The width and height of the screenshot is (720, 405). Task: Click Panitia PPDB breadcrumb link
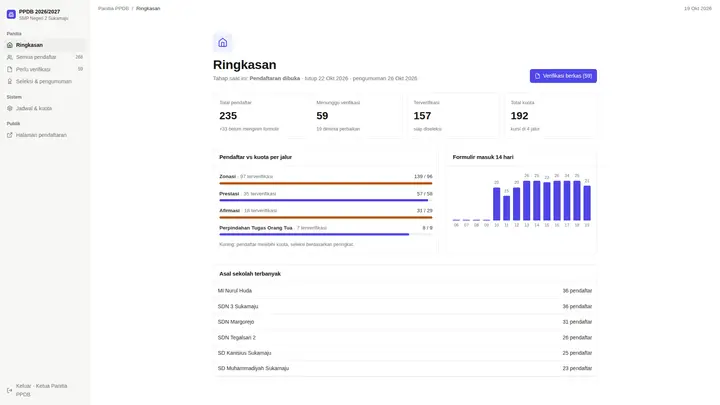(x=113, y=8)
